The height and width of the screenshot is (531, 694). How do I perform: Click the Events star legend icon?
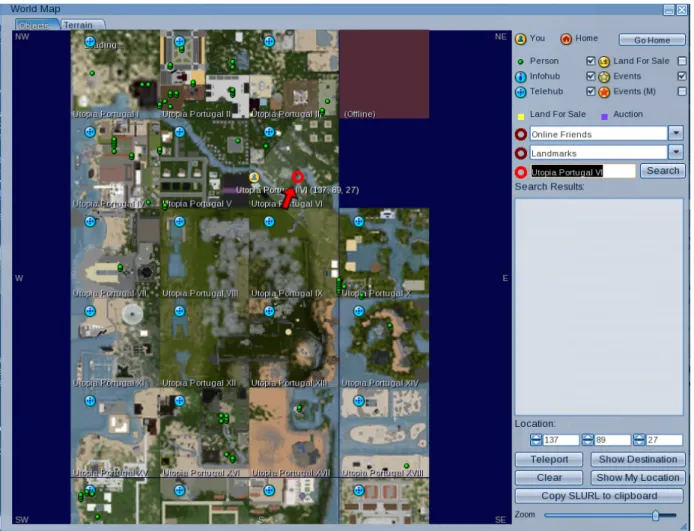(604, 77)
